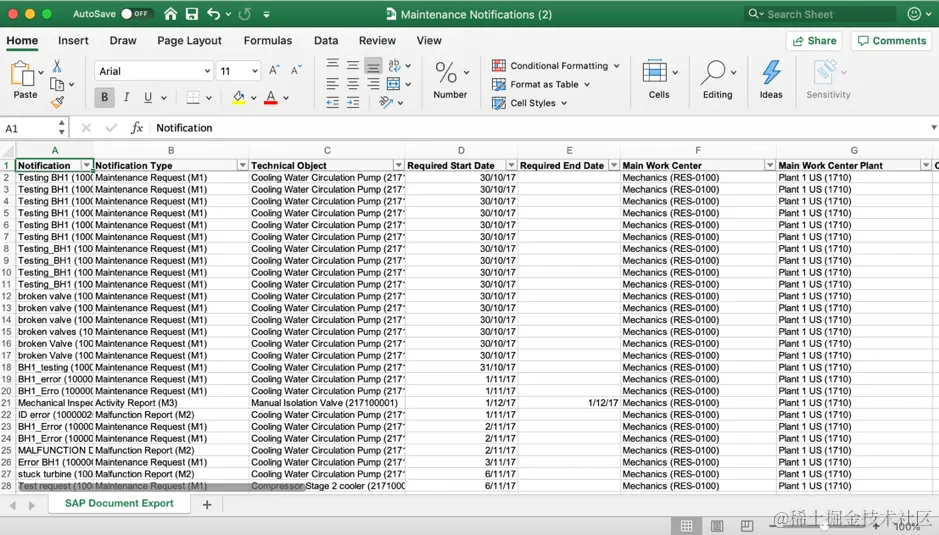
Task: Switch to the Draw tab
Action: click(123, 41)
